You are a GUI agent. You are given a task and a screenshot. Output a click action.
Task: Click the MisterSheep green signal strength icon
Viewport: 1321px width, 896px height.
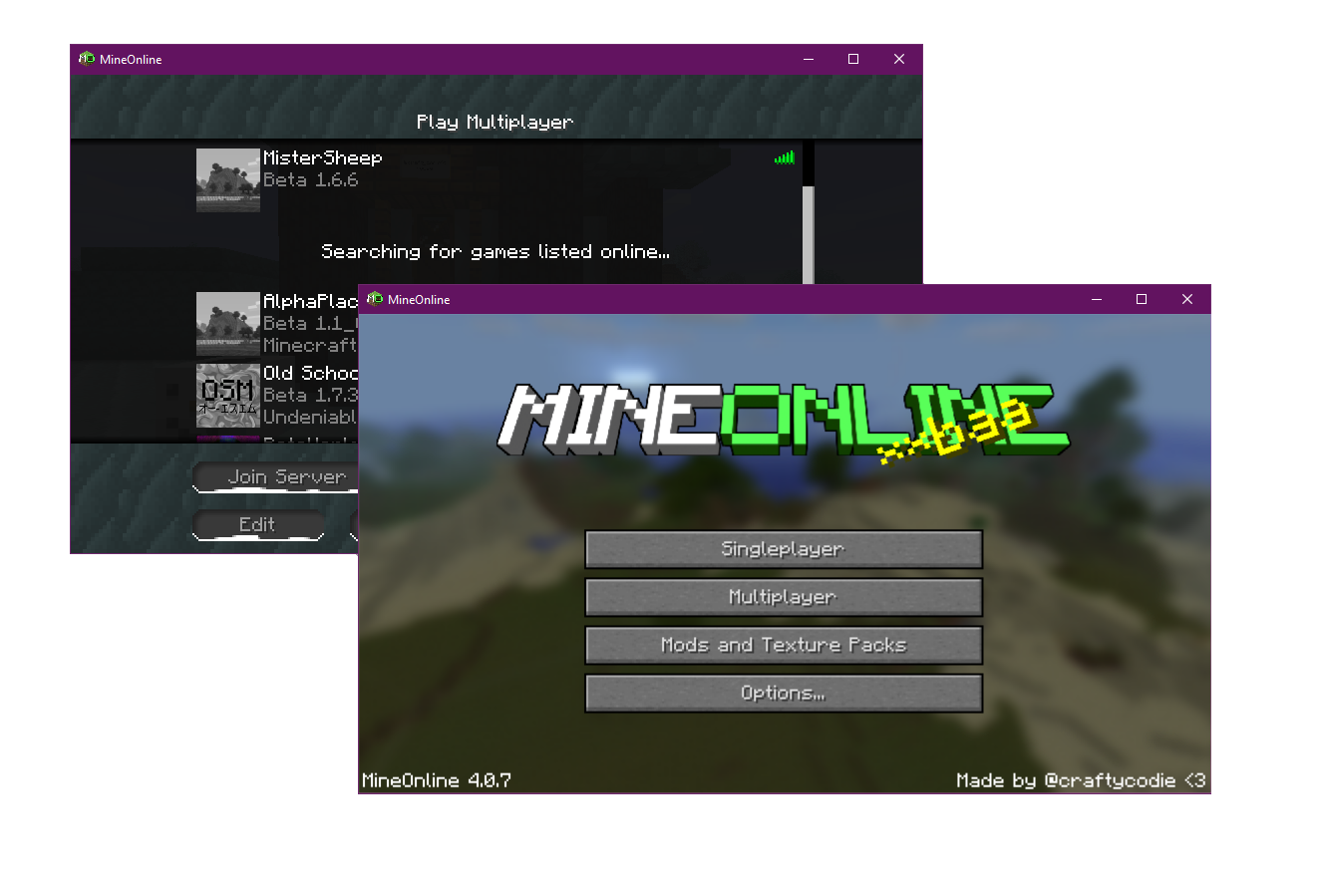click(785, 157)
